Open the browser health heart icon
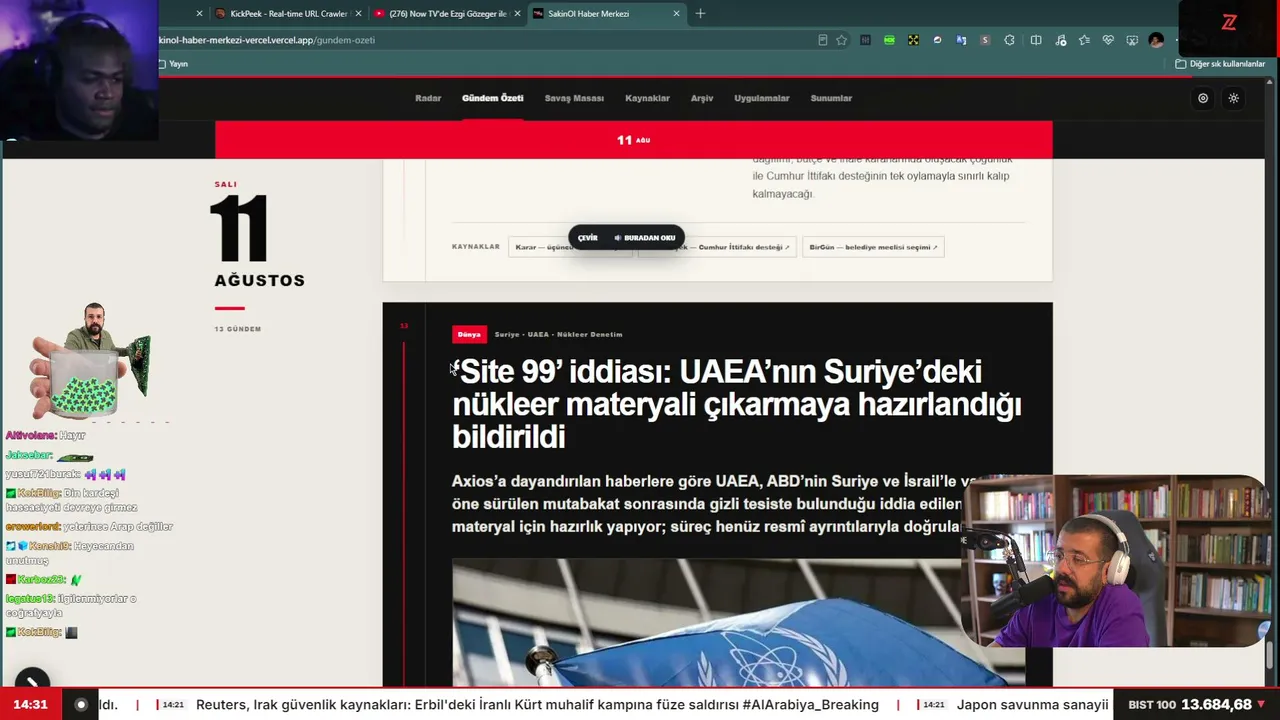This screenshot has width=1280, height=720. 1108,40
